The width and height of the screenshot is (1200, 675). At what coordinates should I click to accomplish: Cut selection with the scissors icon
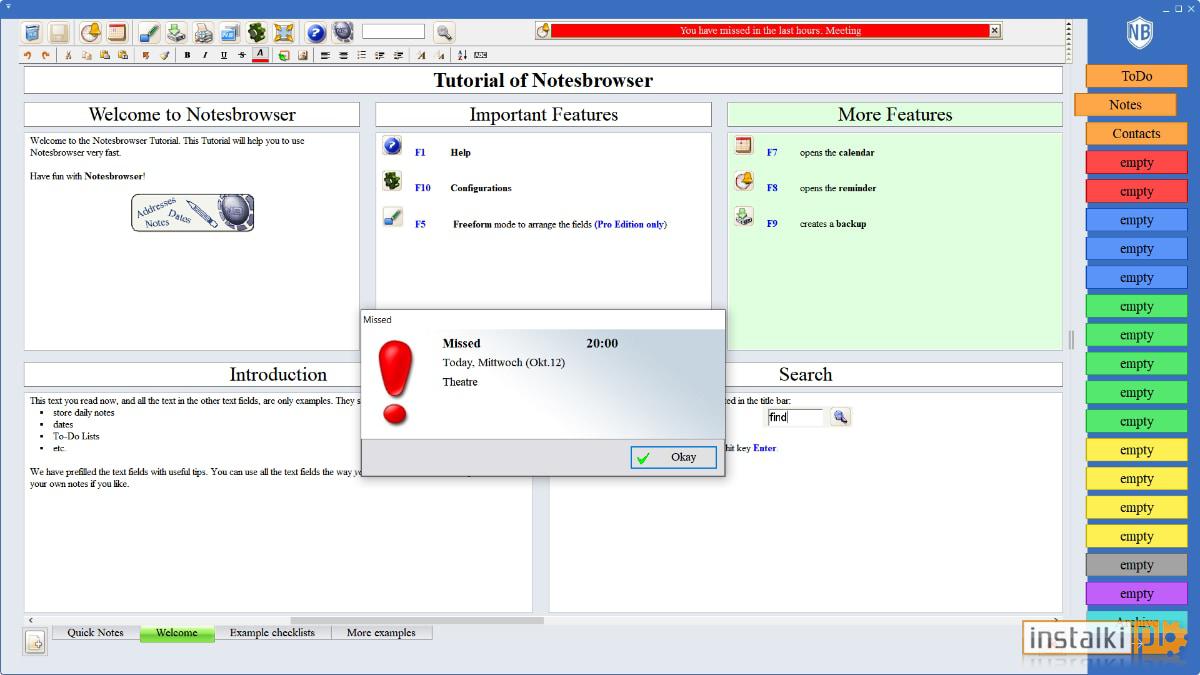click(x=68, y=55)
